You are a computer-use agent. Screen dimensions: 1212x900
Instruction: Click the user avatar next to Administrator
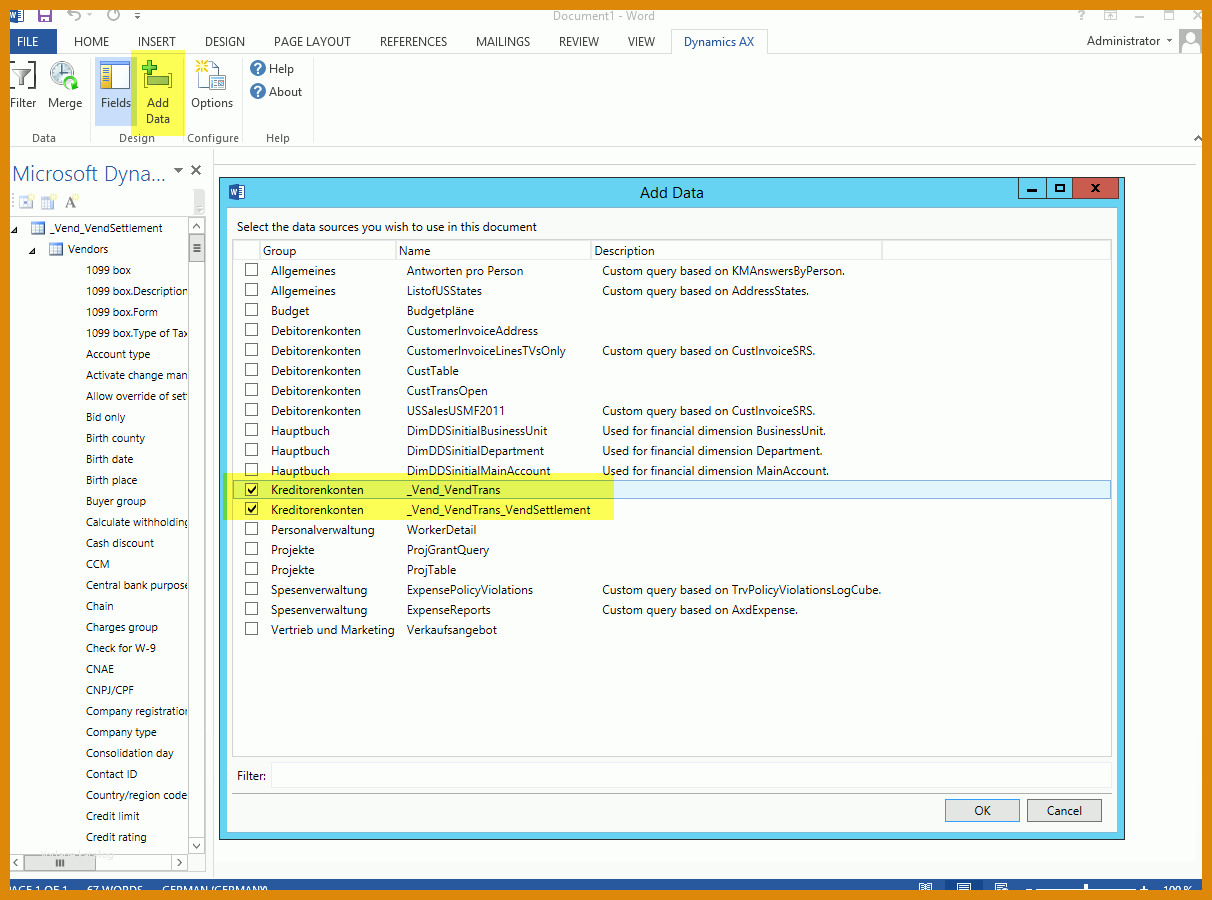(x=1190, y=41)
